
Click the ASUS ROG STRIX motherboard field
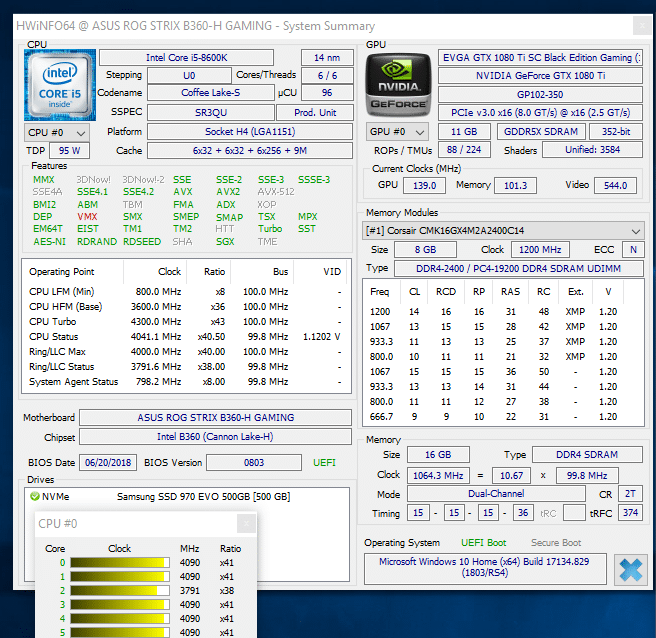point(215,418)
